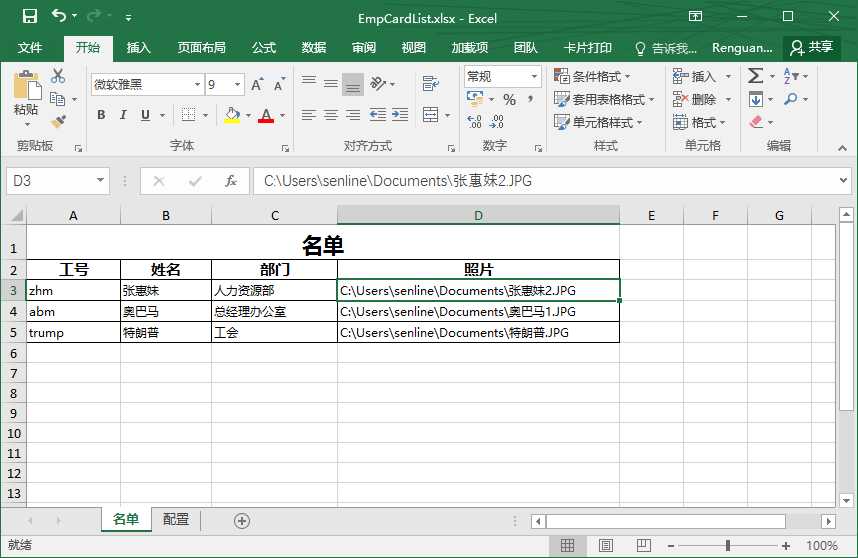Switch to the 插入 ribbon tab

click(x=138, y=48)
